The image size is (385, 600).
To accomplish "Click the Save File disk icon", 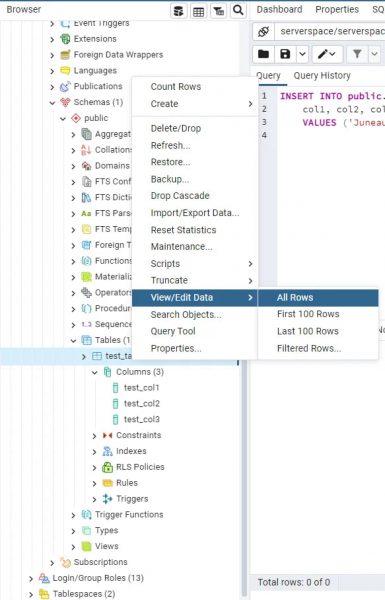I will point(285,54).
